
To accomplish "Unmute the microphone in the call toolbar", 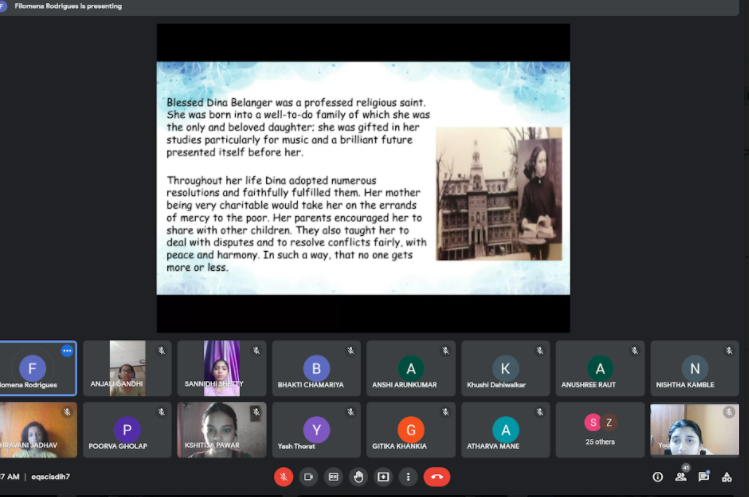I will pyautogui.click(x=283, y=477).
